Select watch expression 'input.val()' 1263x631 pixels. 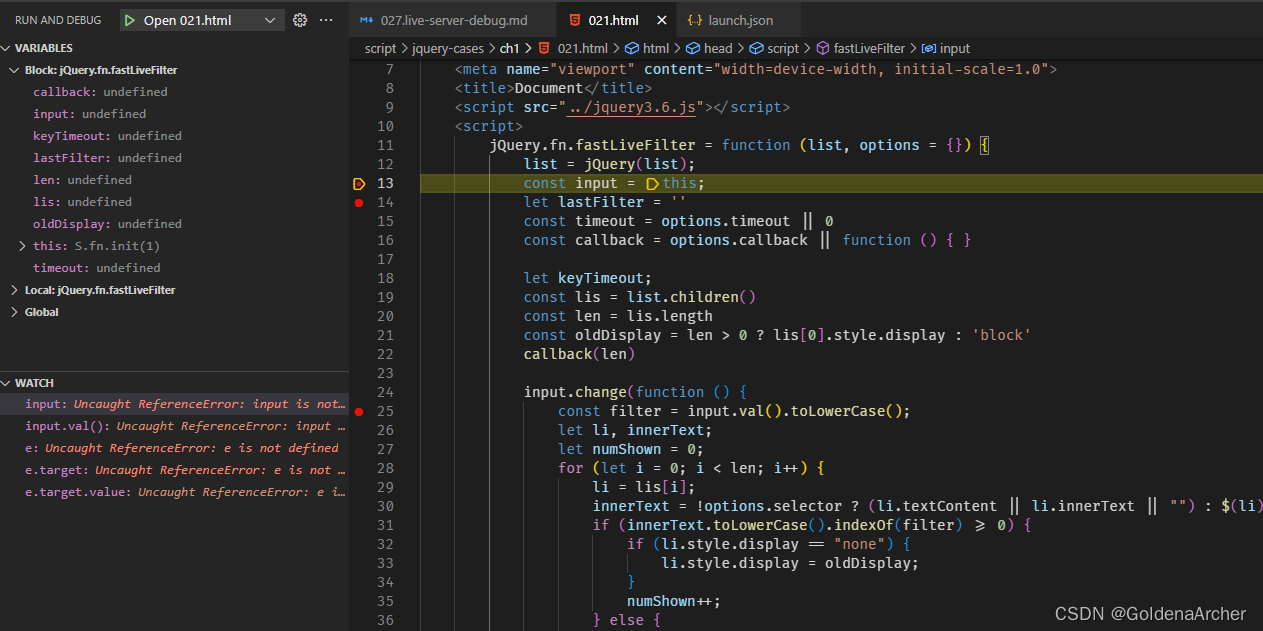click(174, 426)
